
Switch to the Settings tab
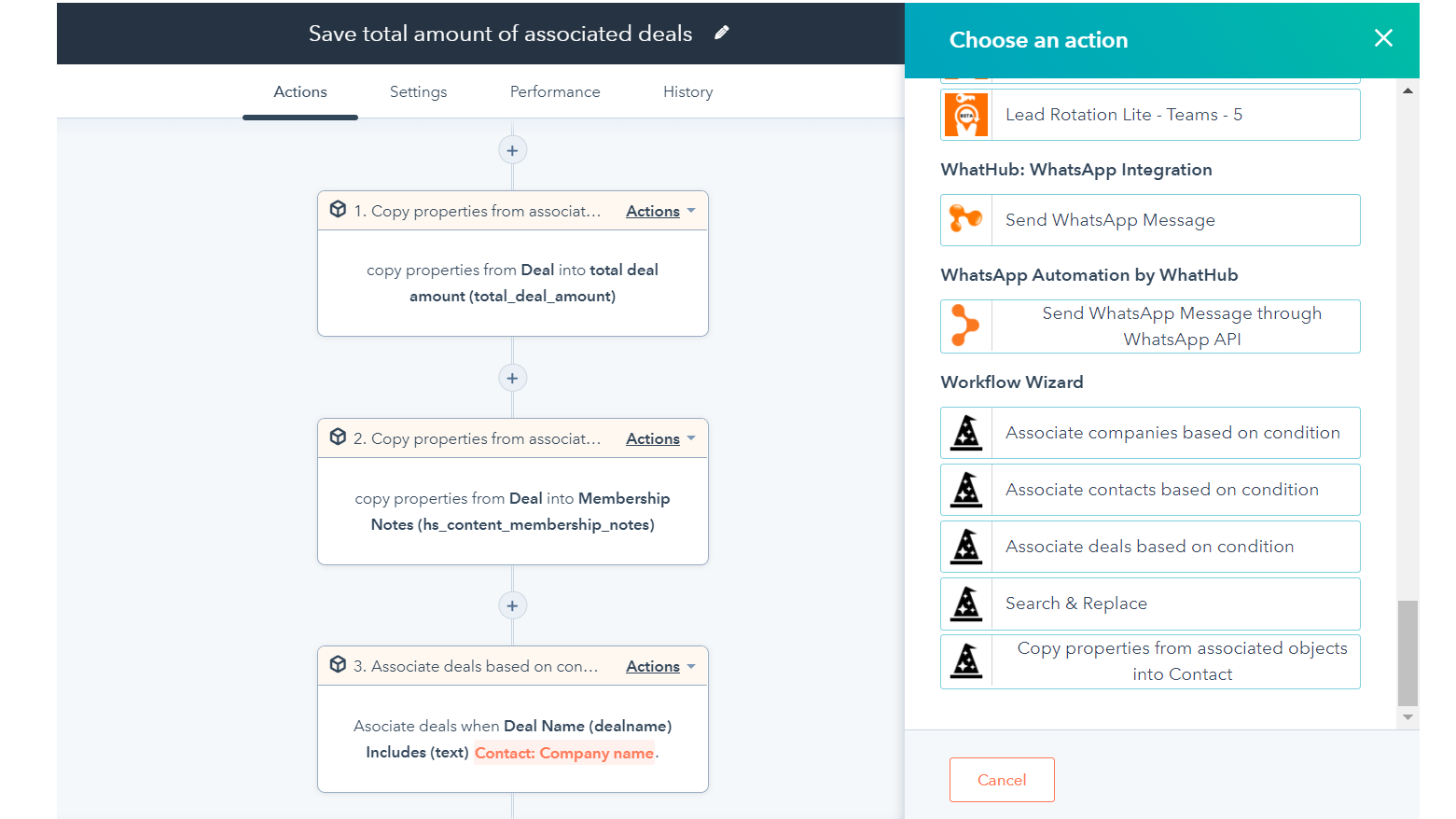418,91
